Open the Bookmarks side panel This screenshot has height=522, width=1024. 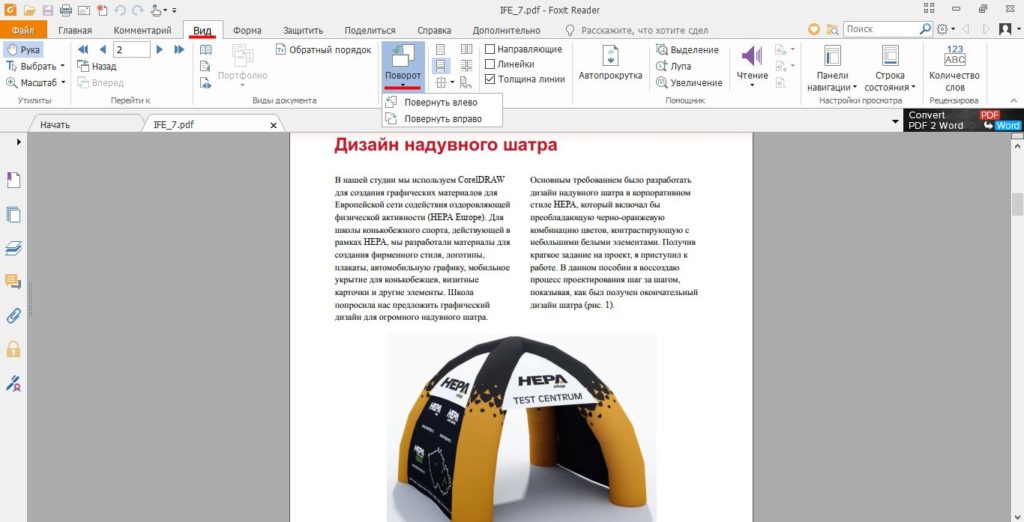[x=13, y=180]
